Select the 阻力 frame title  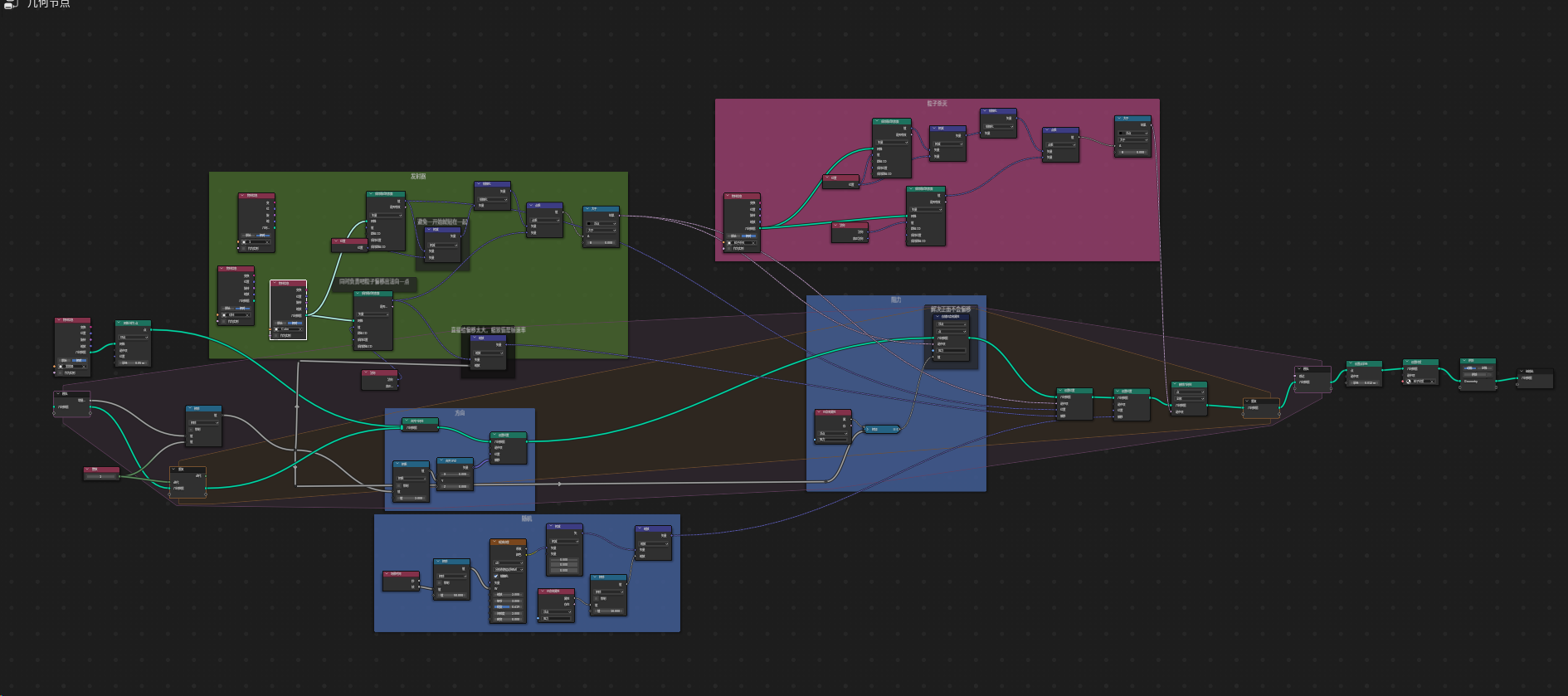point(896,299)
